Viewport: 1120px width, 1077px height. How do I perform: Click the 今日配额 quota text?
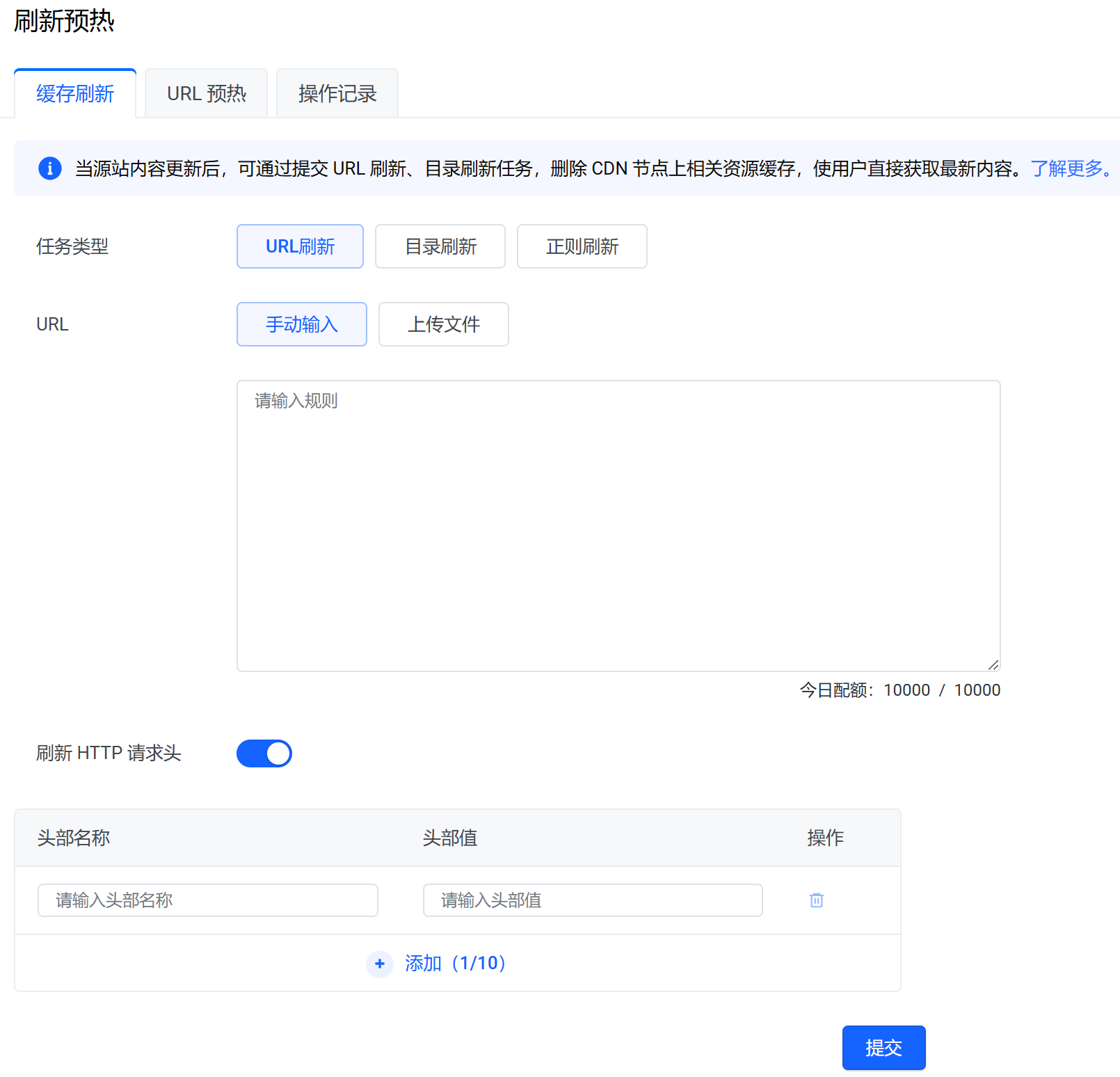pyautogui.click(x=899, y=690)
